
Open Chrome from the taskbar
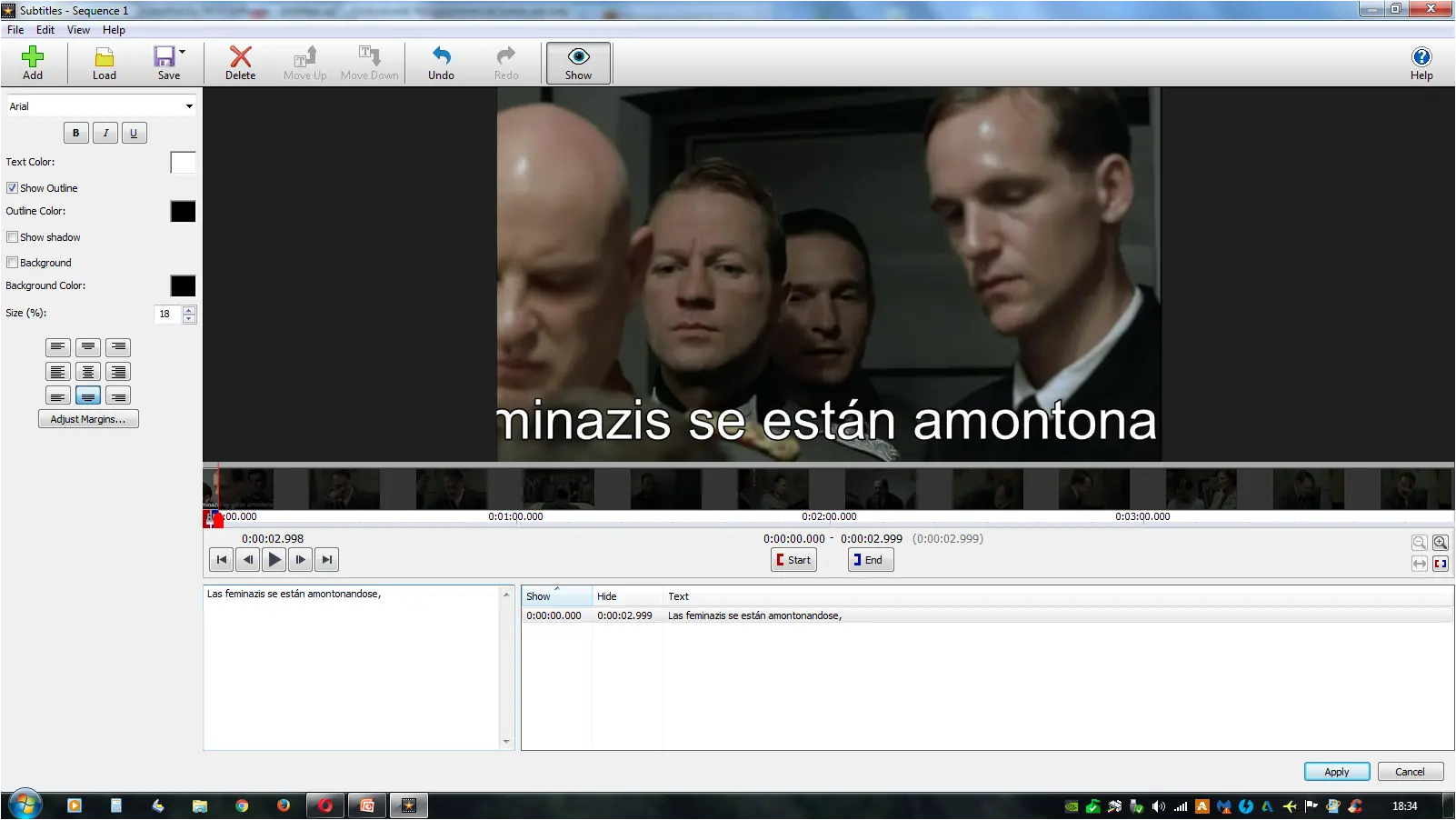coord(242,805)
